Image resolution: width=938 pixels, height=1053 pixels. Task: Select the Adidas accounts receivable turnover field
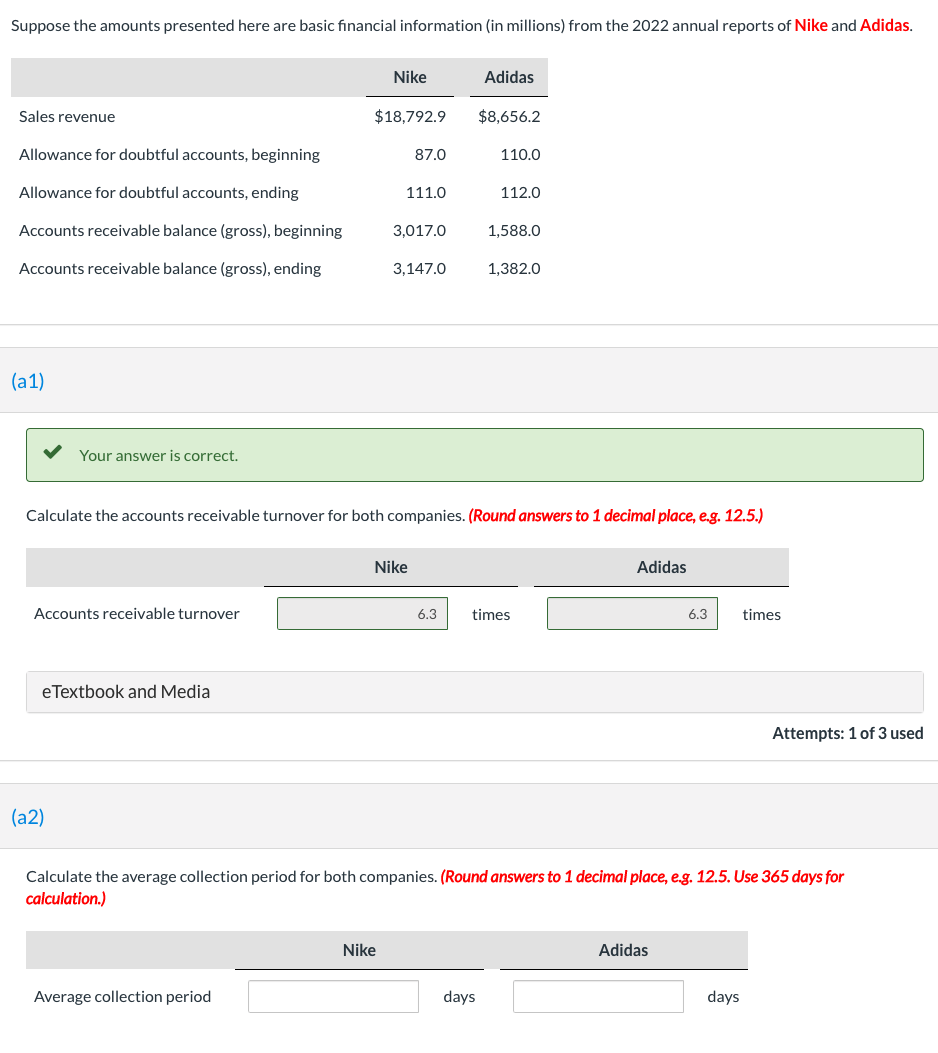click(632, 613)
